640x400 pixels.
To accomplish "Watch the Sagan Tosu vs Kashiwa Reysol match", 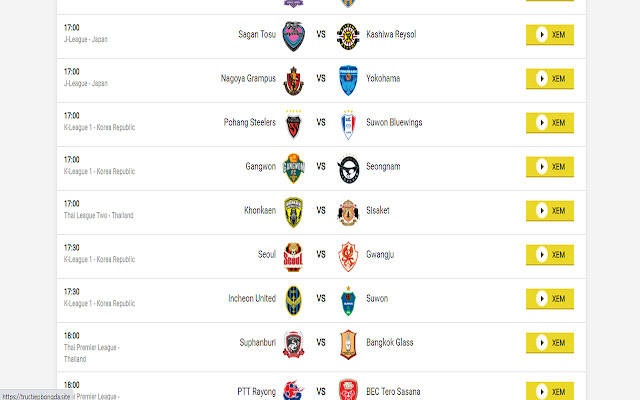I will tap(550, 35).
